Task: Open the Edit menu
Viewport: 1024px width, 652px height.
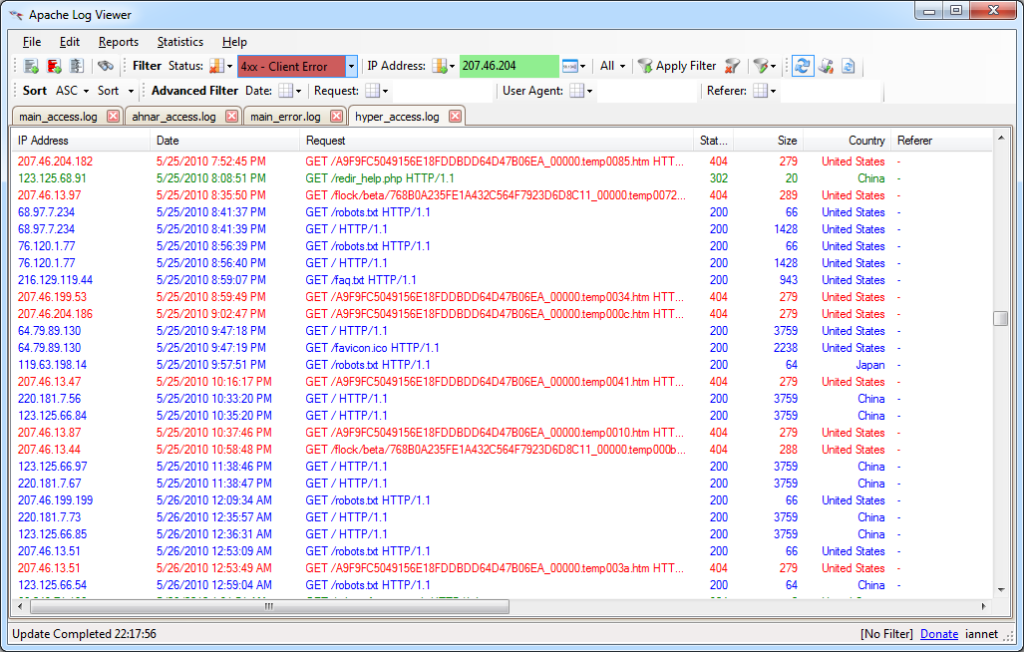Action: click(x=69, y=42)
